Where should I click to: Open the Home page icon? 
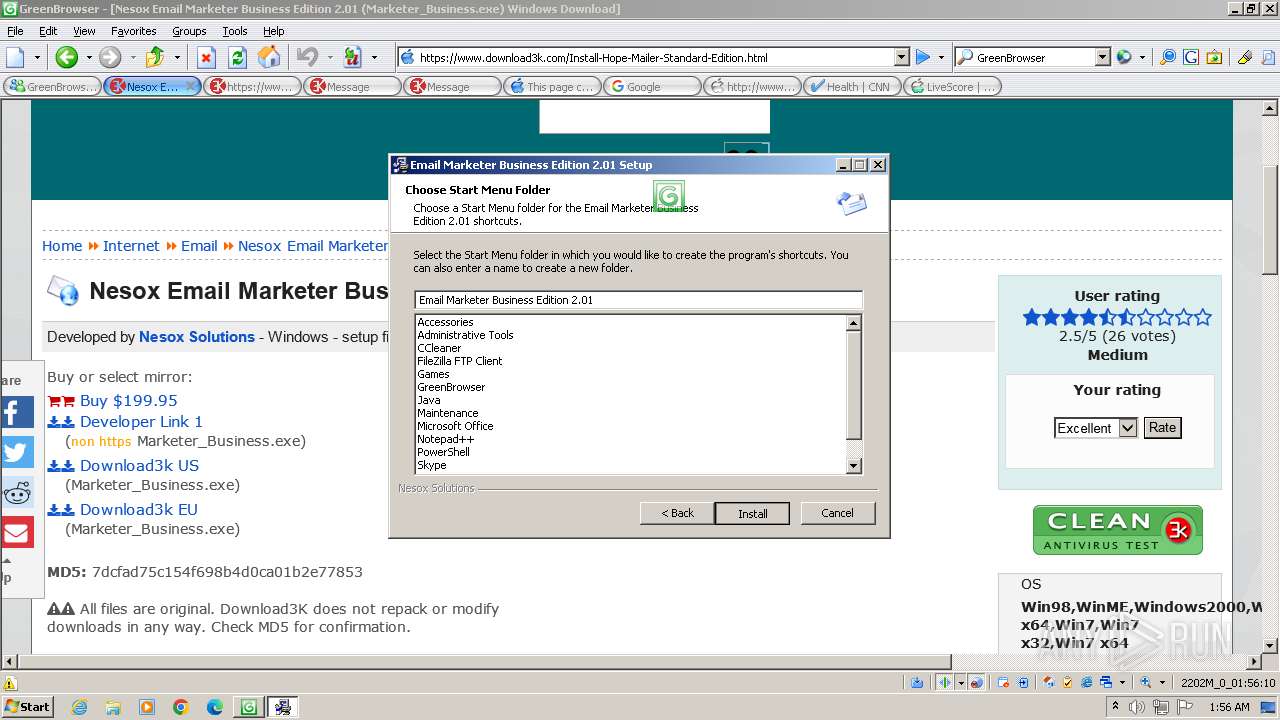pyautogui.click(x=269, y=57)
